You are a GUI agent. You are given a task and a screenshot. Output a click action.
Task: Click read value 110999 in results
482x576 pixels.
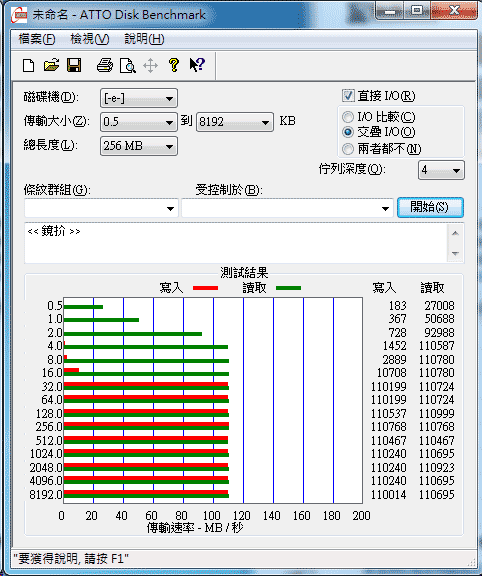tap(436, 414)
